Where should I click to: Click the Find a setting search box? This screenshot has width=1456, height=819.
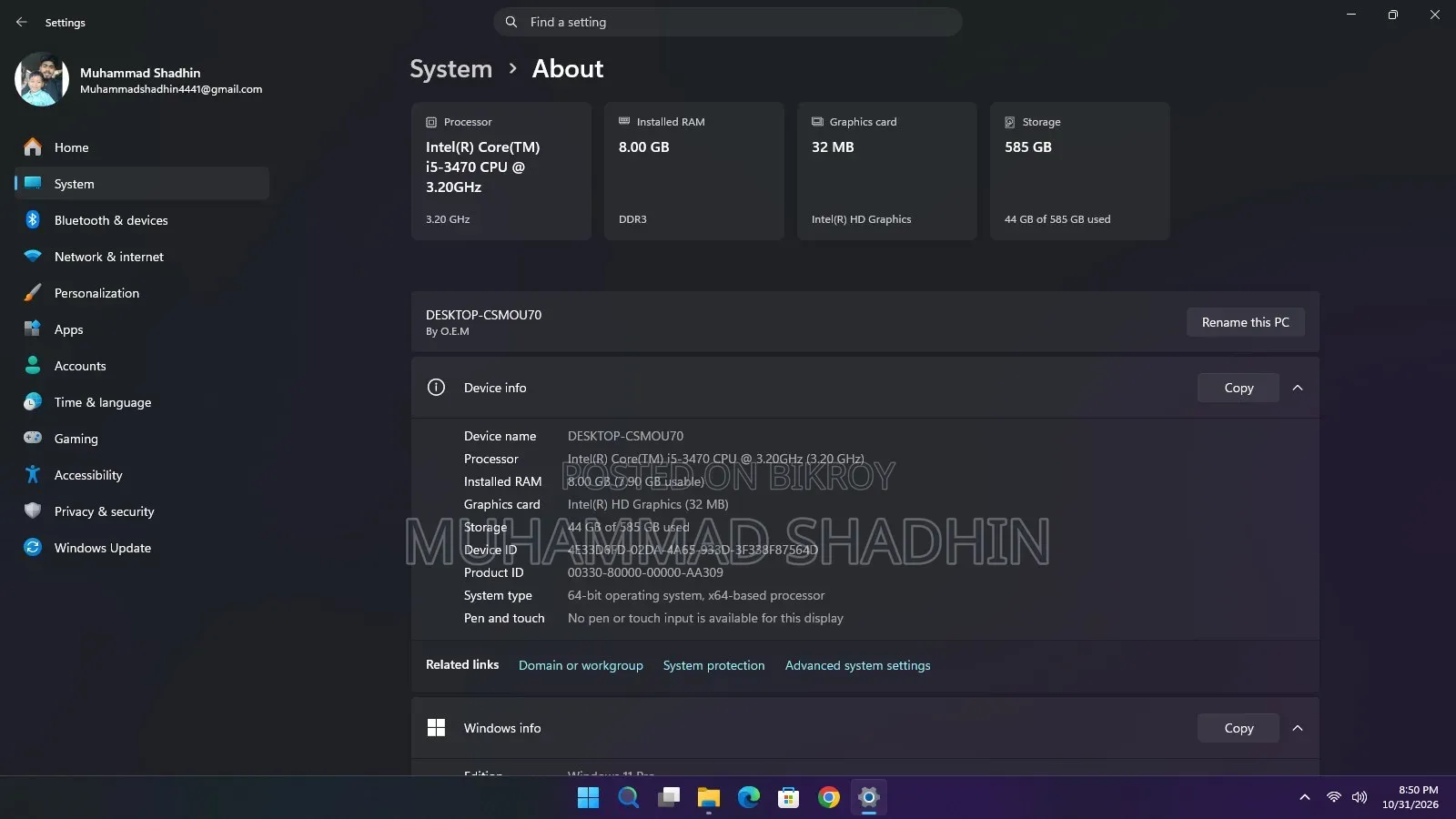(x=728, y=22)
